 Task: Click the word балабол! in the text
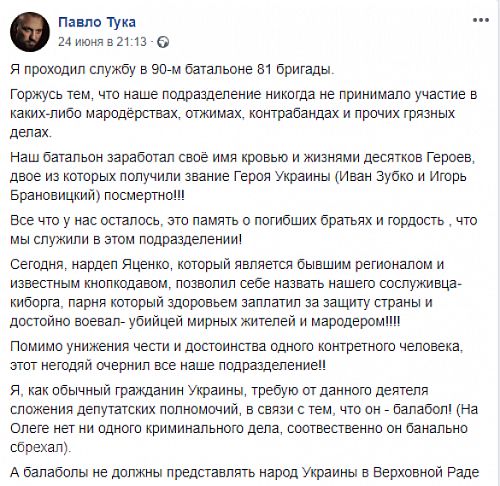[423, 409]
